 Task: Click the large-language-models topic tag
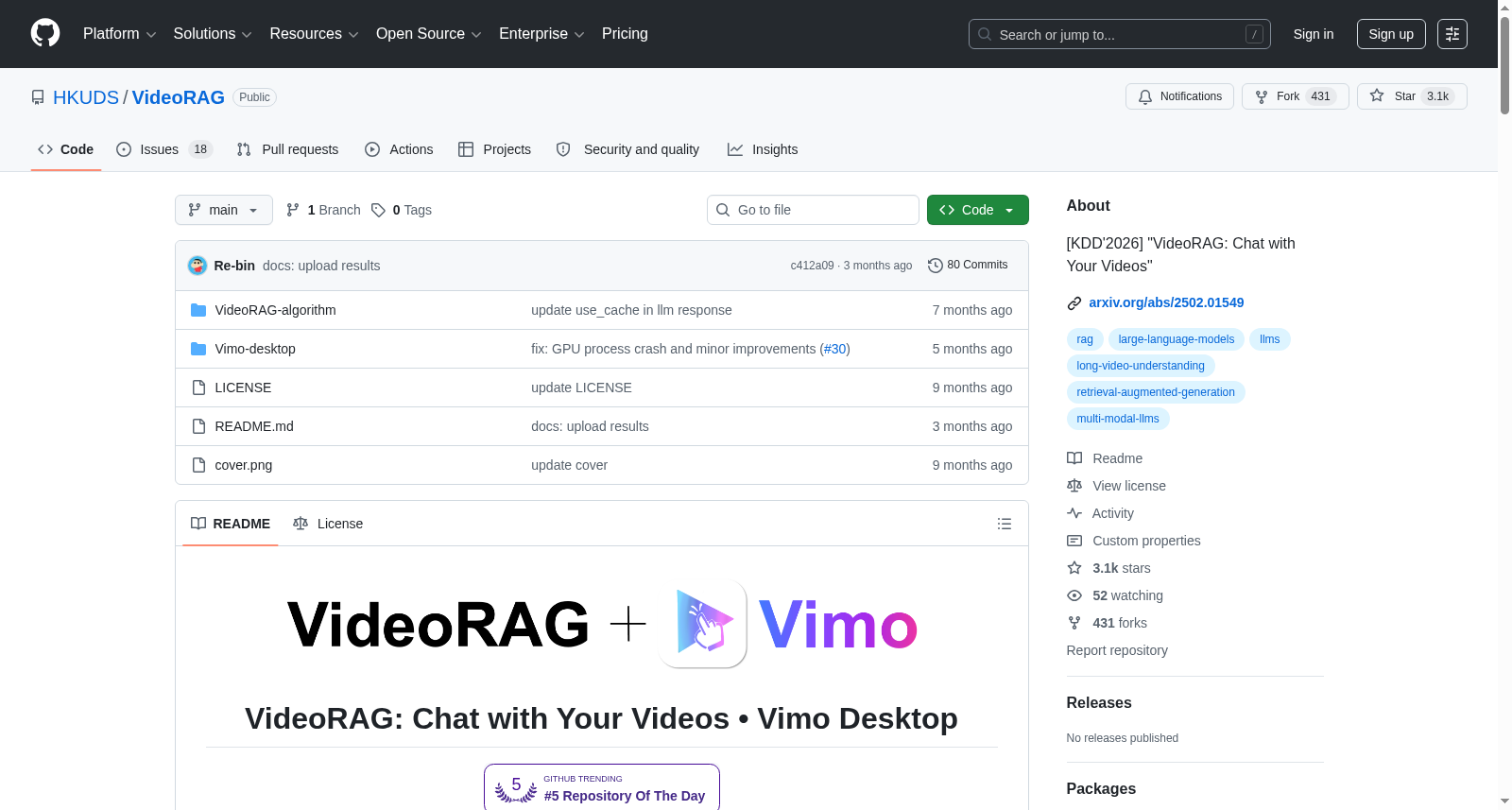pyautogui.click(x=1177, y=339)
